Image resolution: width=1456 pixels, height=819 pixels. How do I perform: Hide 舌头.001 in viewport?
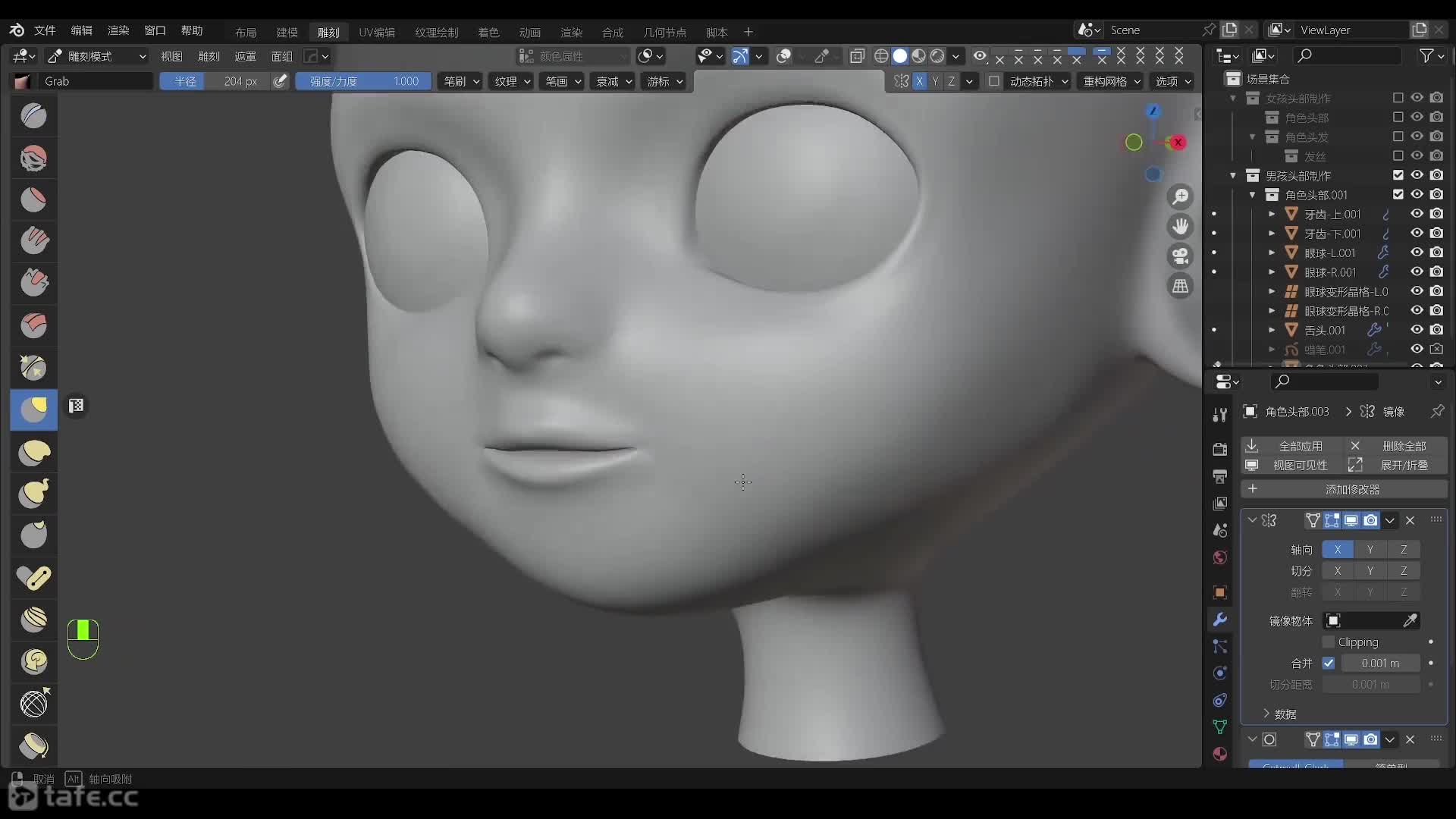1417,330
